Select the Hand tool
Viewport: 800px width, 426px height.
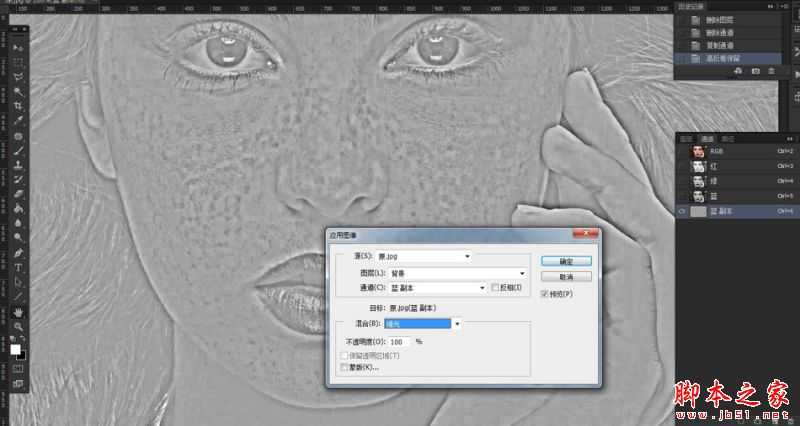click(x=19, y=312)
